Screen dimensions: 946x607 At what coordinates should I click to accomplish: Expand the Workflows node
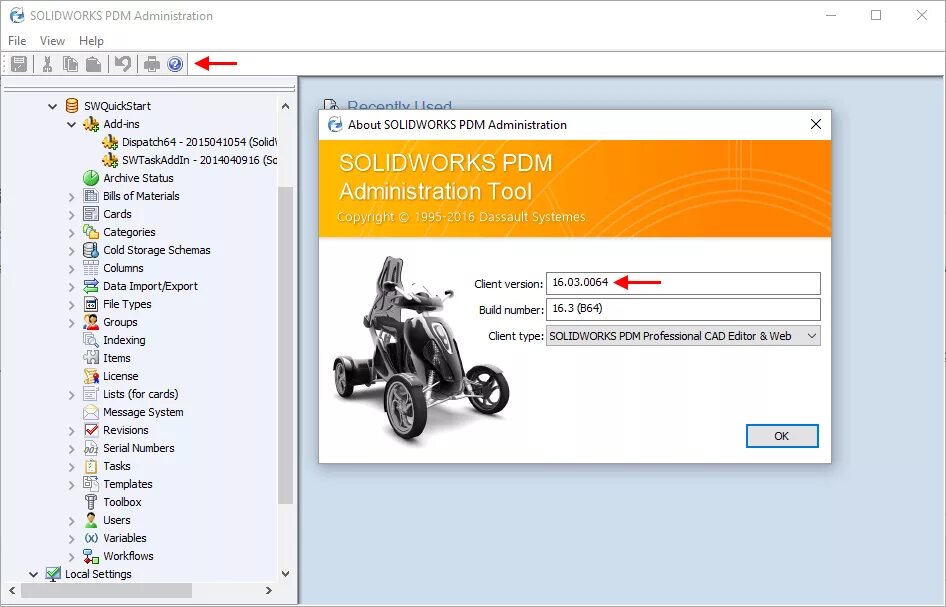pos(71,557)
